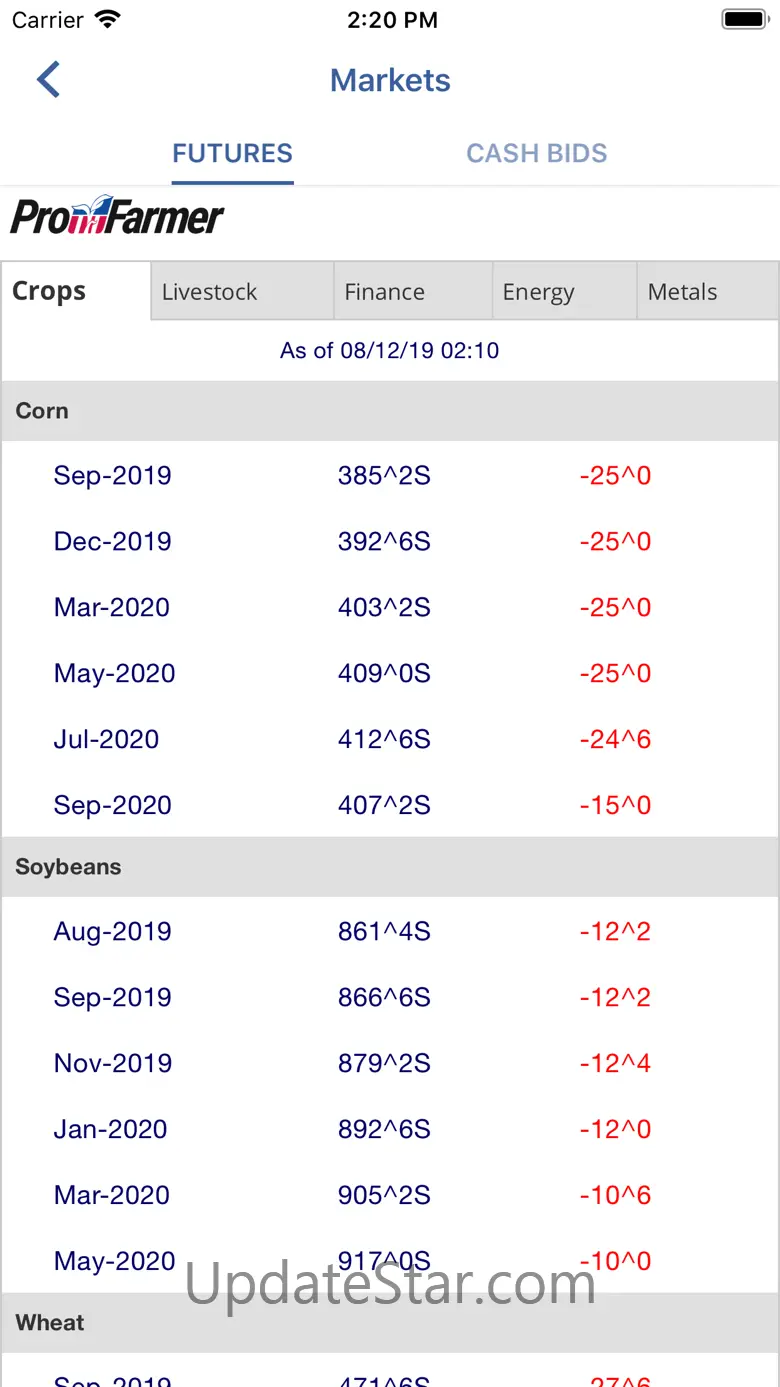Tap the Soybeans Jan-2020 change -12^0
Screen dimensions: 780x1387
615,1129
